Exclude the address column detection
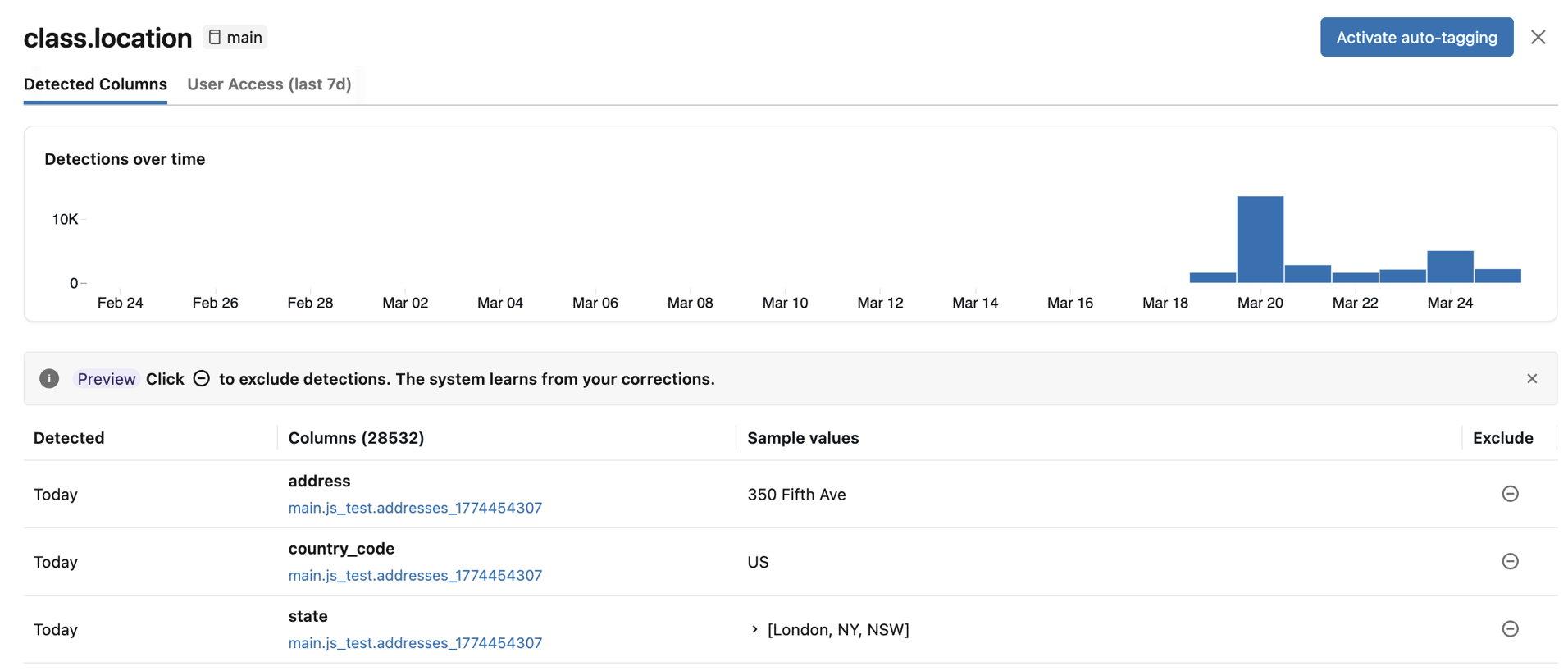Image resolution: width=1568 pixels, height=671 pixels. 1509,494
